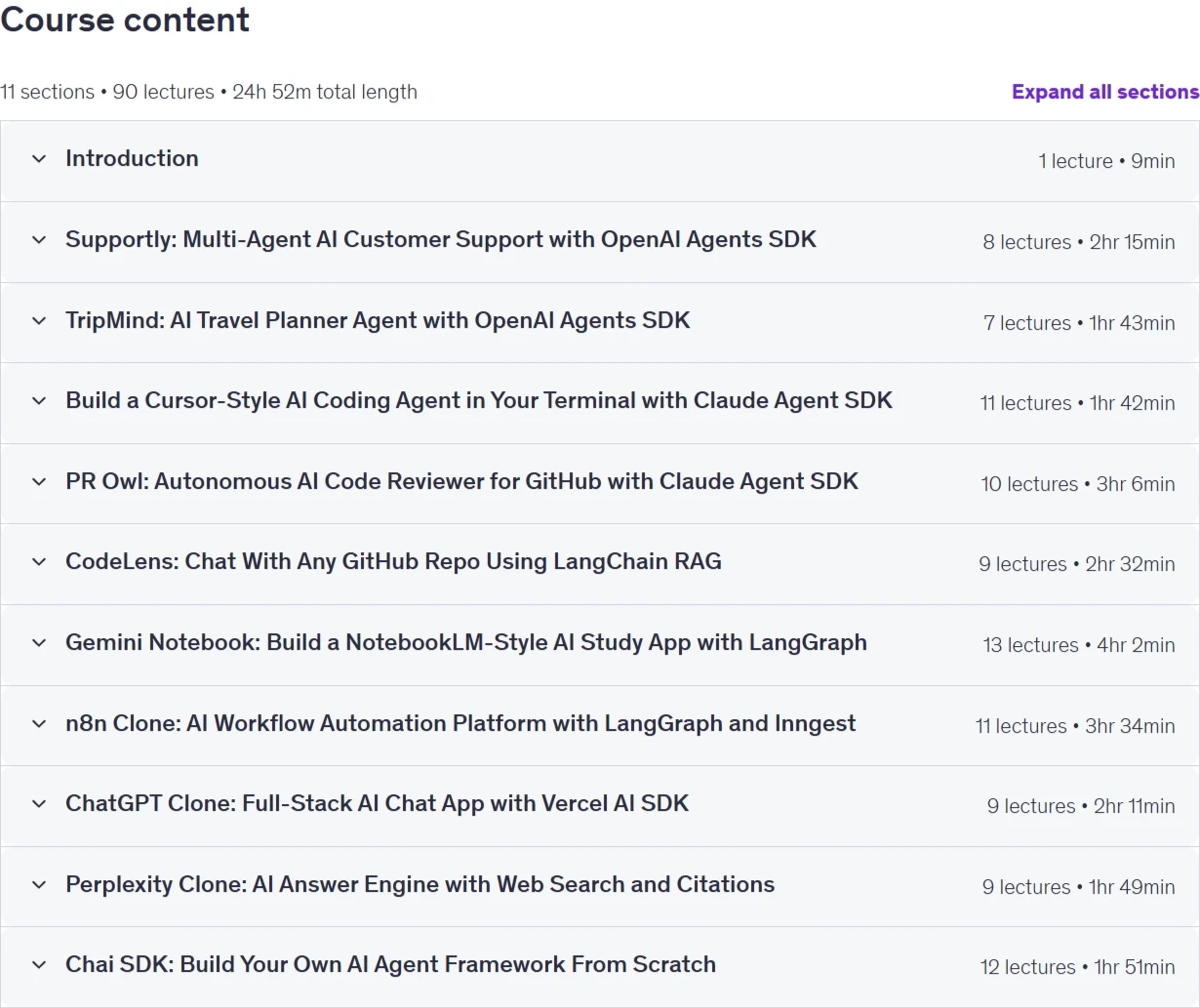The image size is (1200, 1008).
Task: Toggle chevron beside PR Owl section
Action: point(39,482)
